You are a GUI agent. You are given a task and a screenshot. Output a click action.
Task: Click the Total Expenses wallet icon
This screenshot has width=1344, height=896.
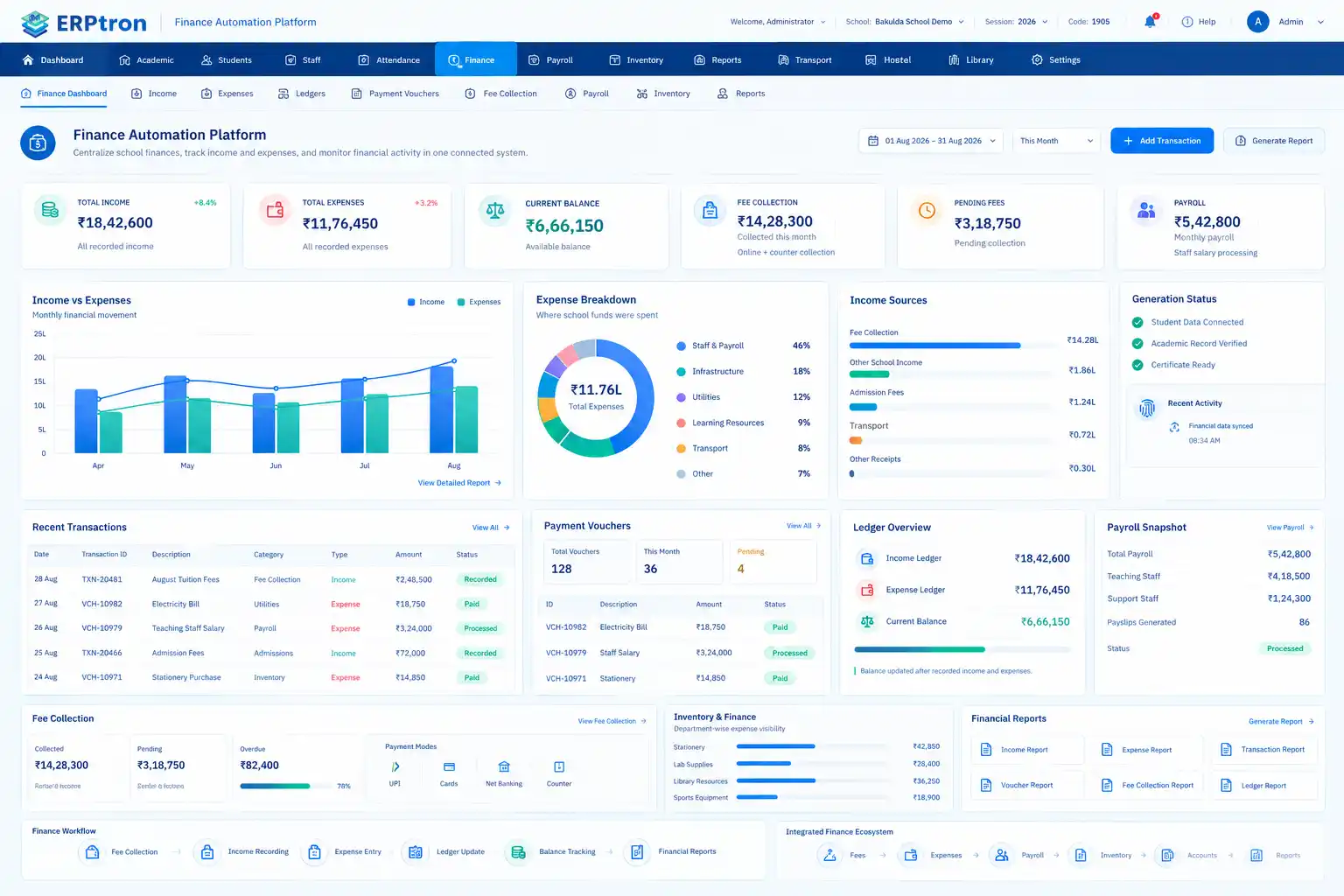coord(275,210)
